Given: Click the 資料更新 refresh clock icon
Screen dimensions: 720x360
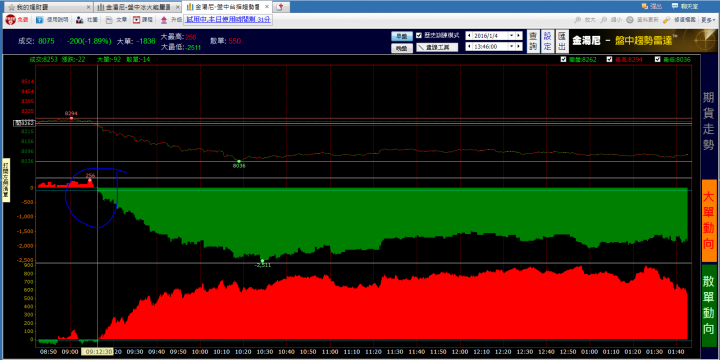Looking at the screenshot, I should click(x=630, y=20).
